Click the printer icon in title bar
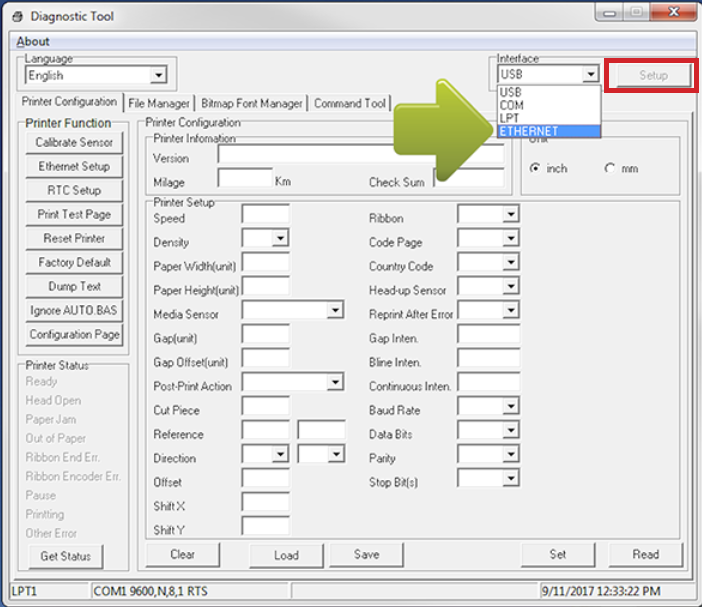 tap(17, 16)
